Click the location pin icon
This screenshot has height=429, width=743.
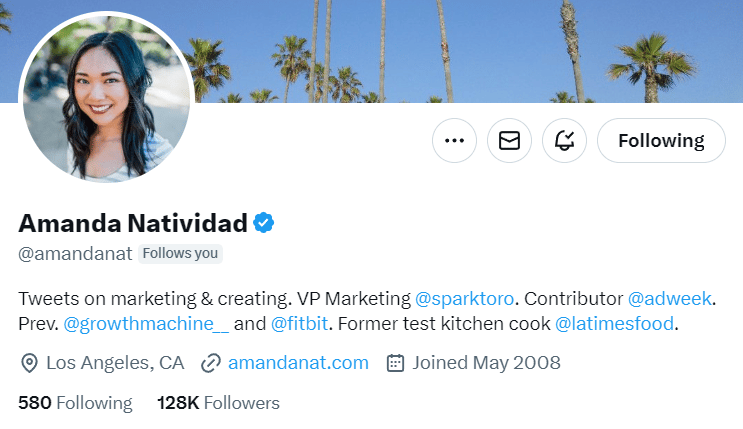29,362
